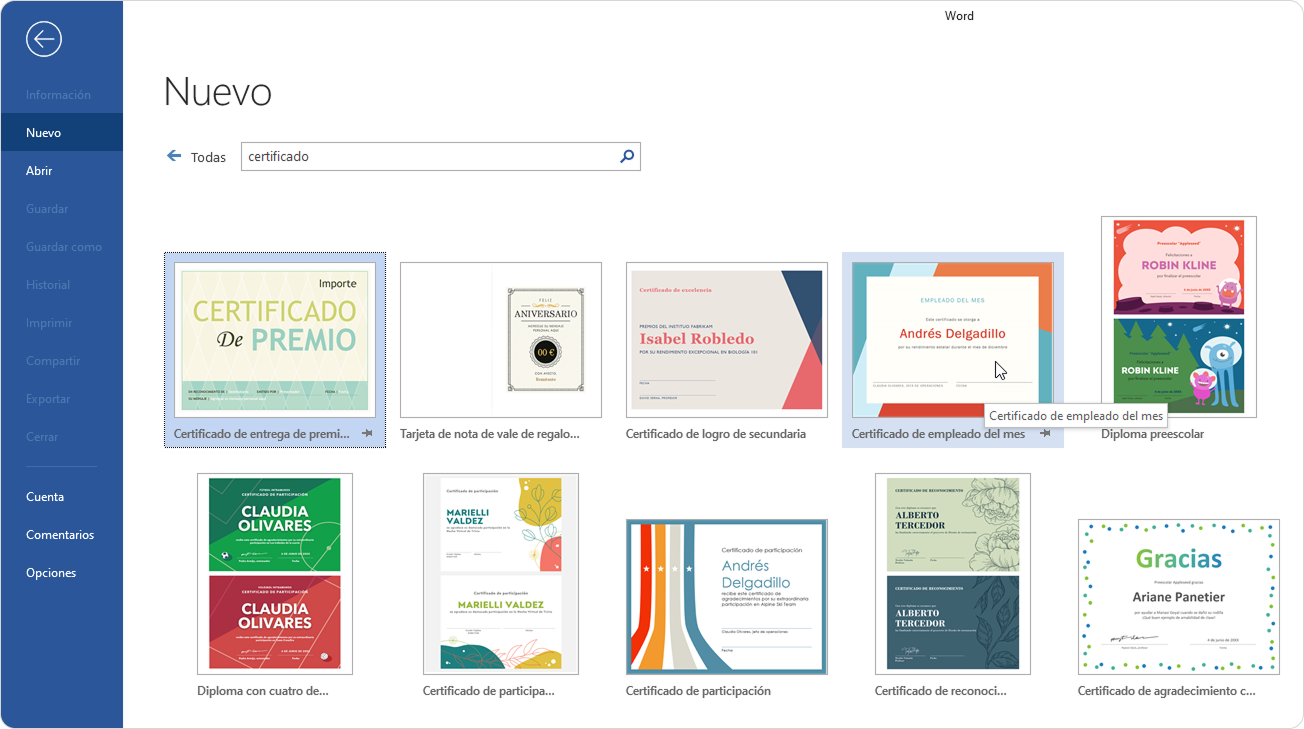Choose the Certificado de logro de secundaria template
Image resolution: width=1304 pixels, height=729 pixels.
(x=727, y=340)
